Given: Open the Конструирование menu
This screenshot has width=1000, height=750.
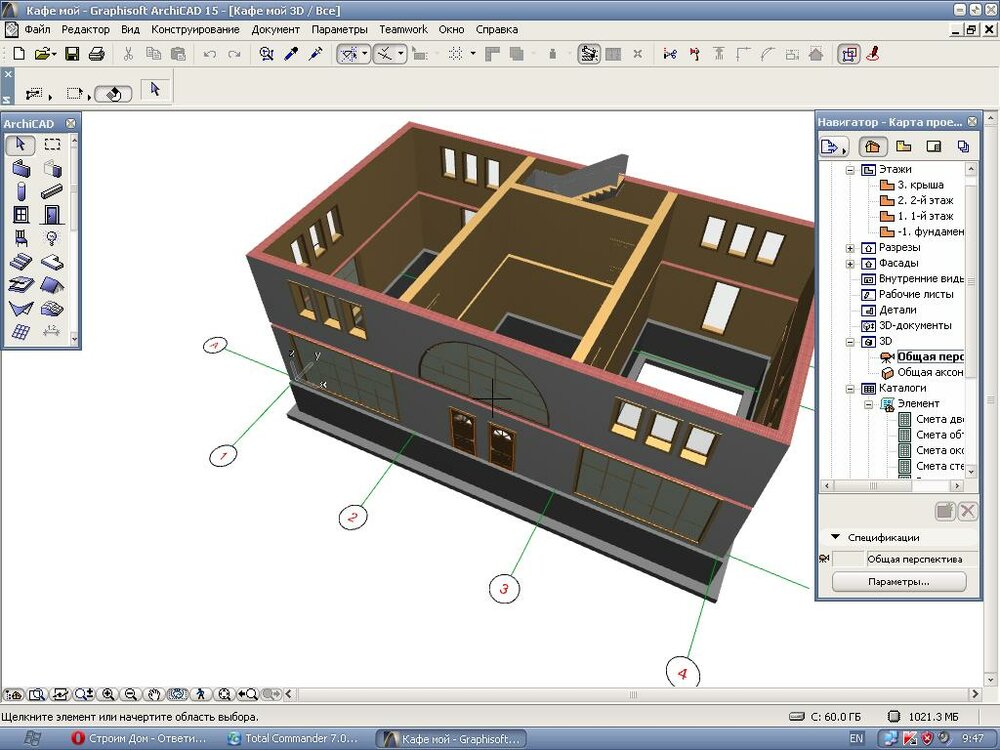Looking at the screenshot, I should coord(195,29).
